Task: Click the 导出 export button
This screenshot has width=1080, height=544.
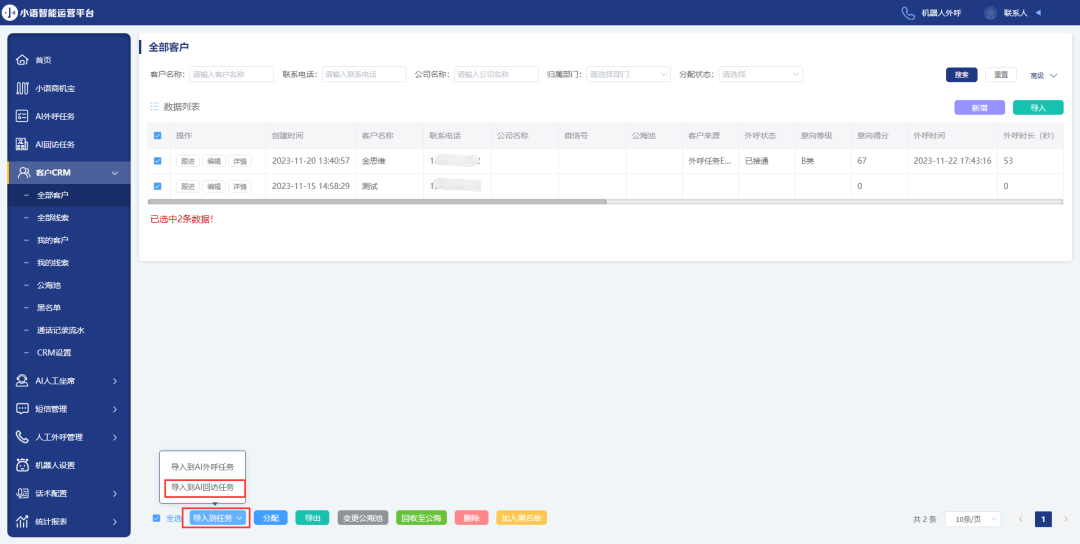Action: 312,518
